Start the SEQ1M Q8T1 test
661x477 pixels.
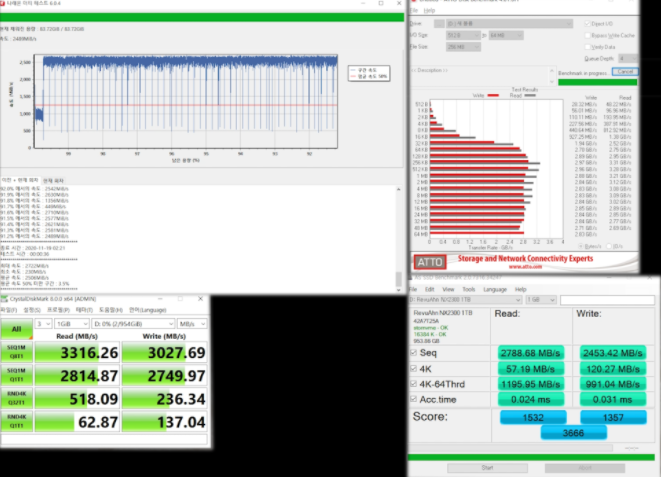coord(16,352)
